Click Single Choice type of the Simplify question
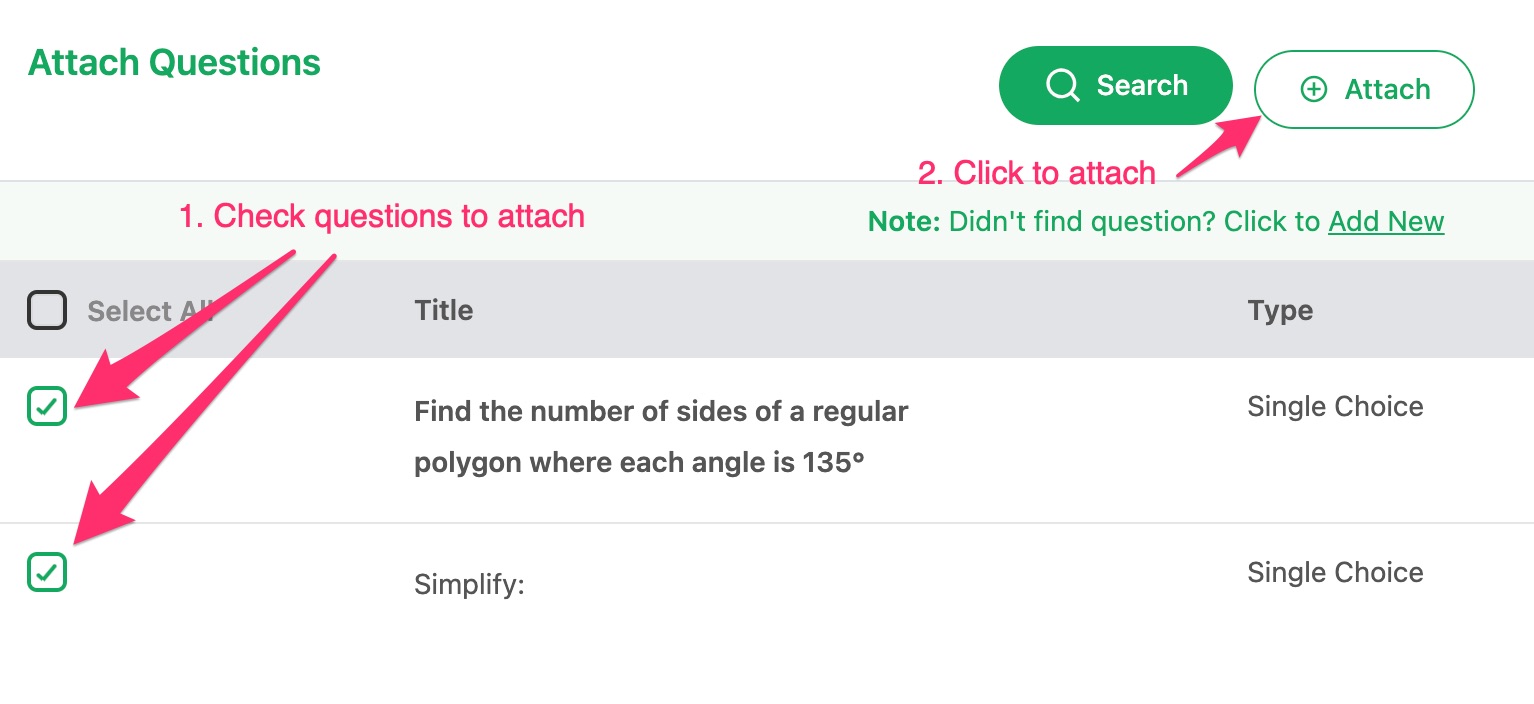The image size is (1534, 704). coord(1335,572)
